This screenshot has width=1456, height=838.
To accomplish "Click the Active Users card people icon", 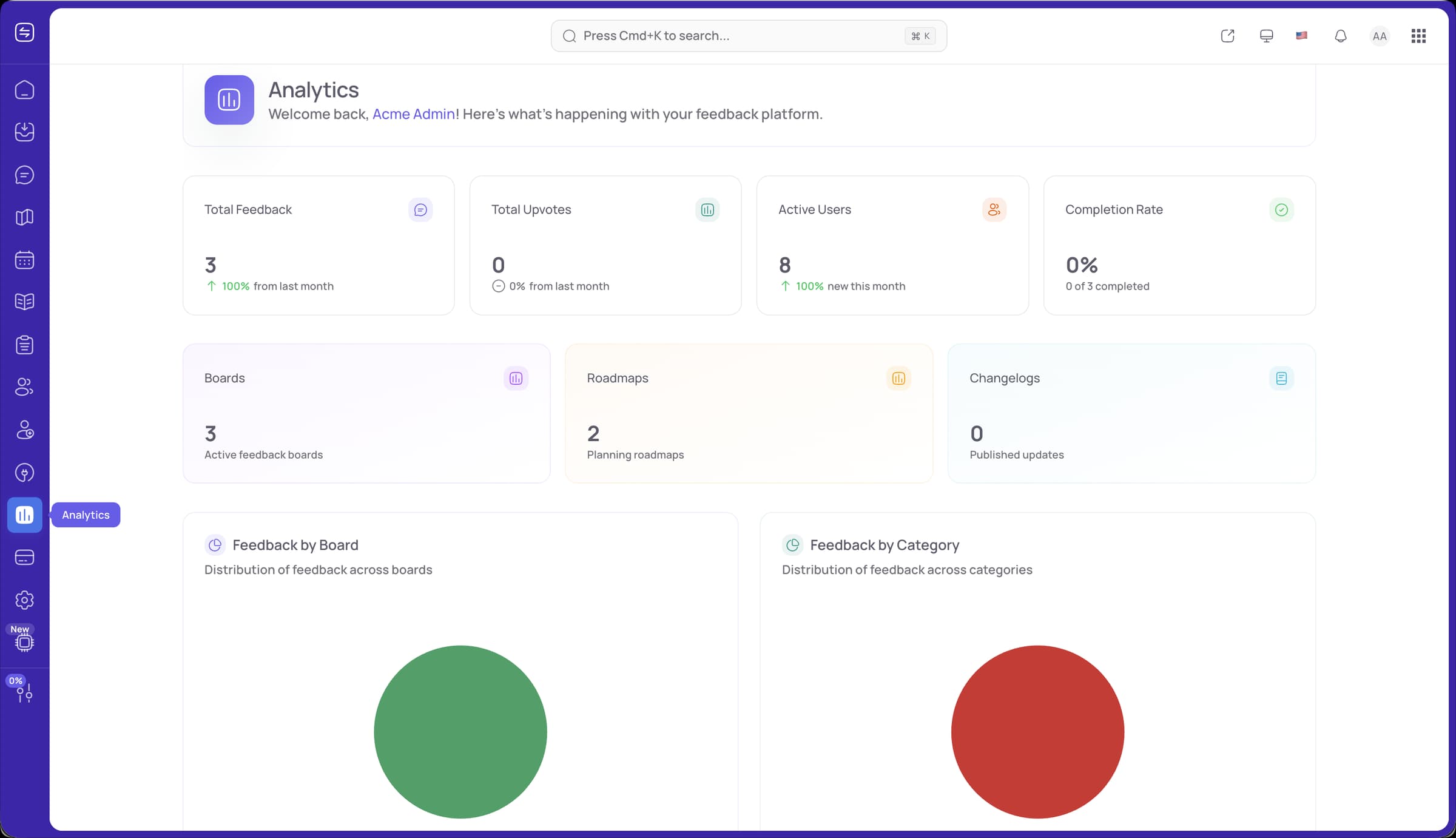I will point(994,210).
